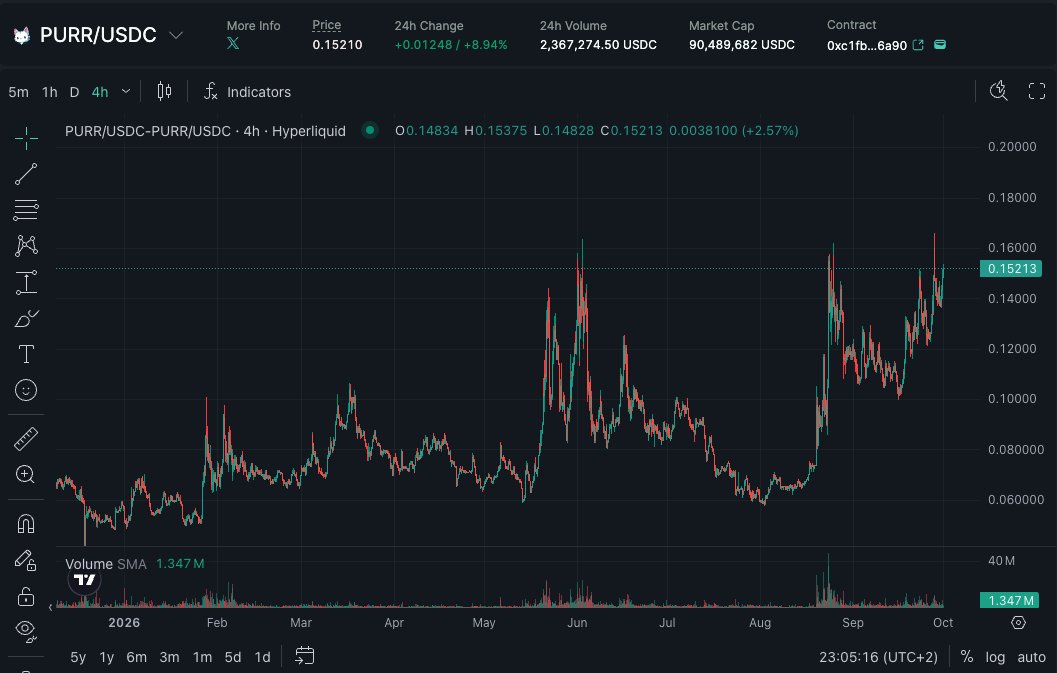The image size is (1057, 673).
Task: Switch to the D timeframe
Action: click(x=74, y=92)
